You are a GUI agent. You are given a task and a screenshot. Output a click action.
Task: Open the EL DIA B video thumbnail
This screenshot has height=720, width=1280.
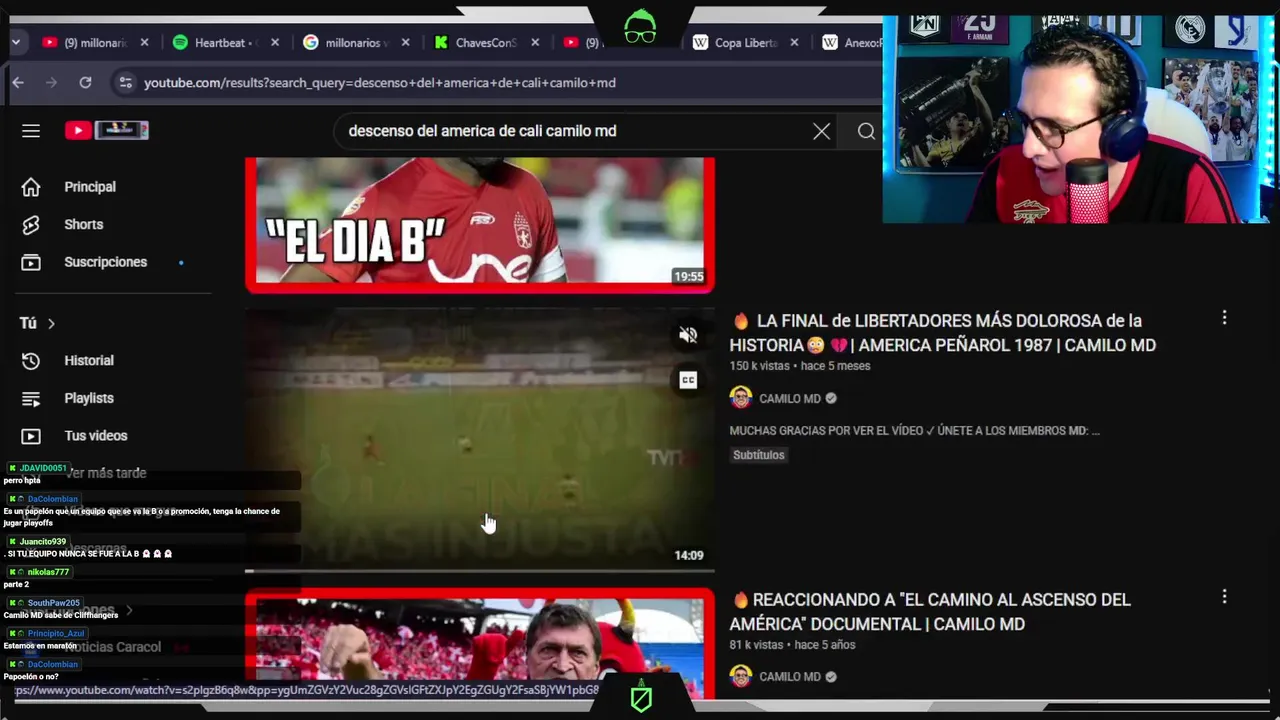480,225
